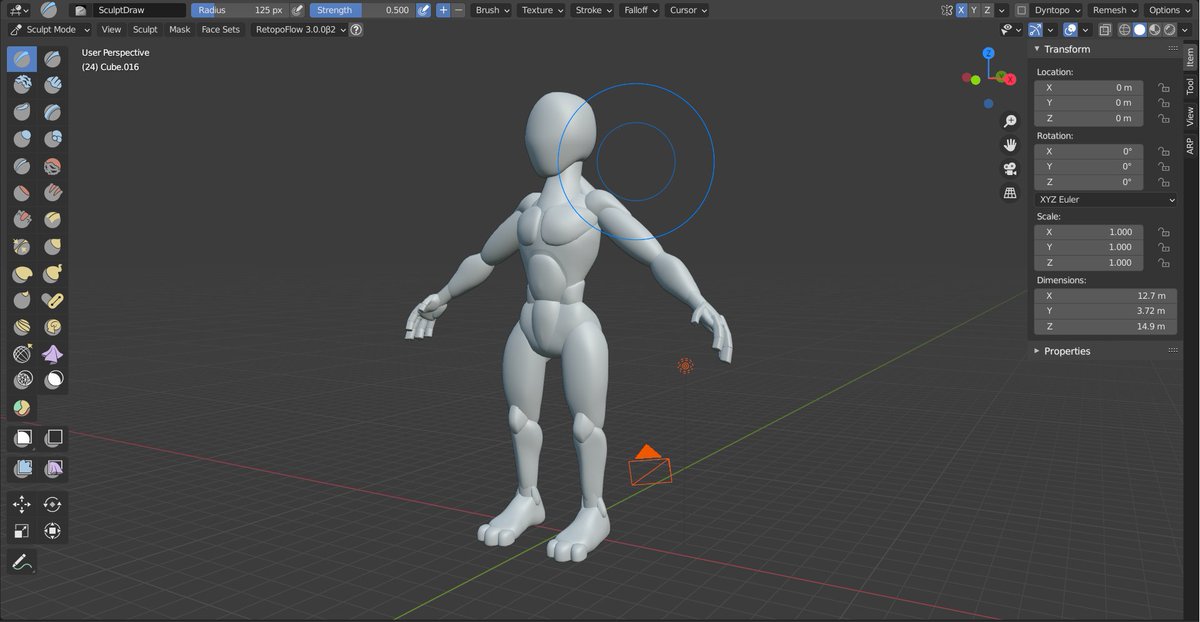Image resolution: width=1200 pixels, height=622 pixels.
Task: Open the View menu
Action: [x=111, y=30]
